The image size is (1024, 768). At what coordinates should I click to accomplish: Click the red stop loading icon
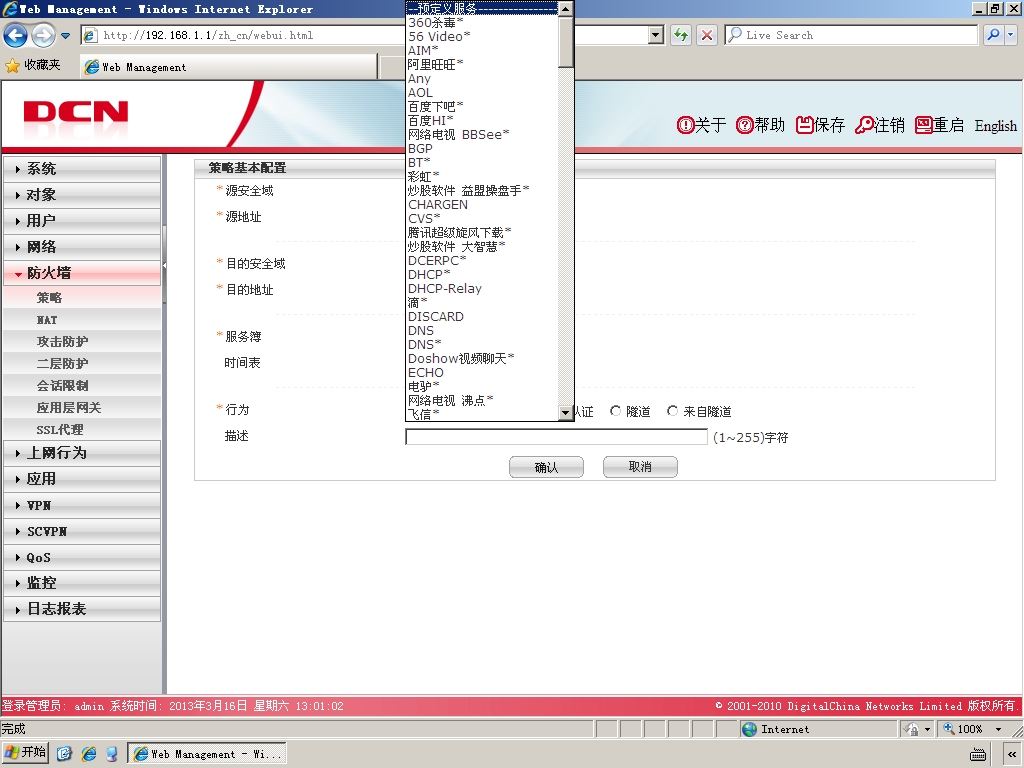tap(707, 35)
